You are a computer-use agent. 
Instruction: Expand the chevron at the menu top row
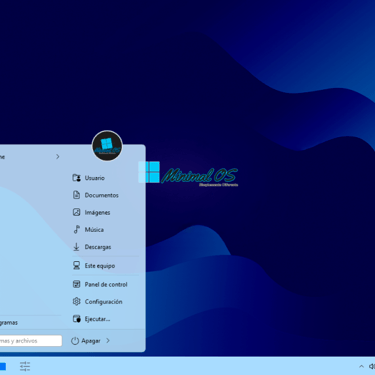click(58, 157)
